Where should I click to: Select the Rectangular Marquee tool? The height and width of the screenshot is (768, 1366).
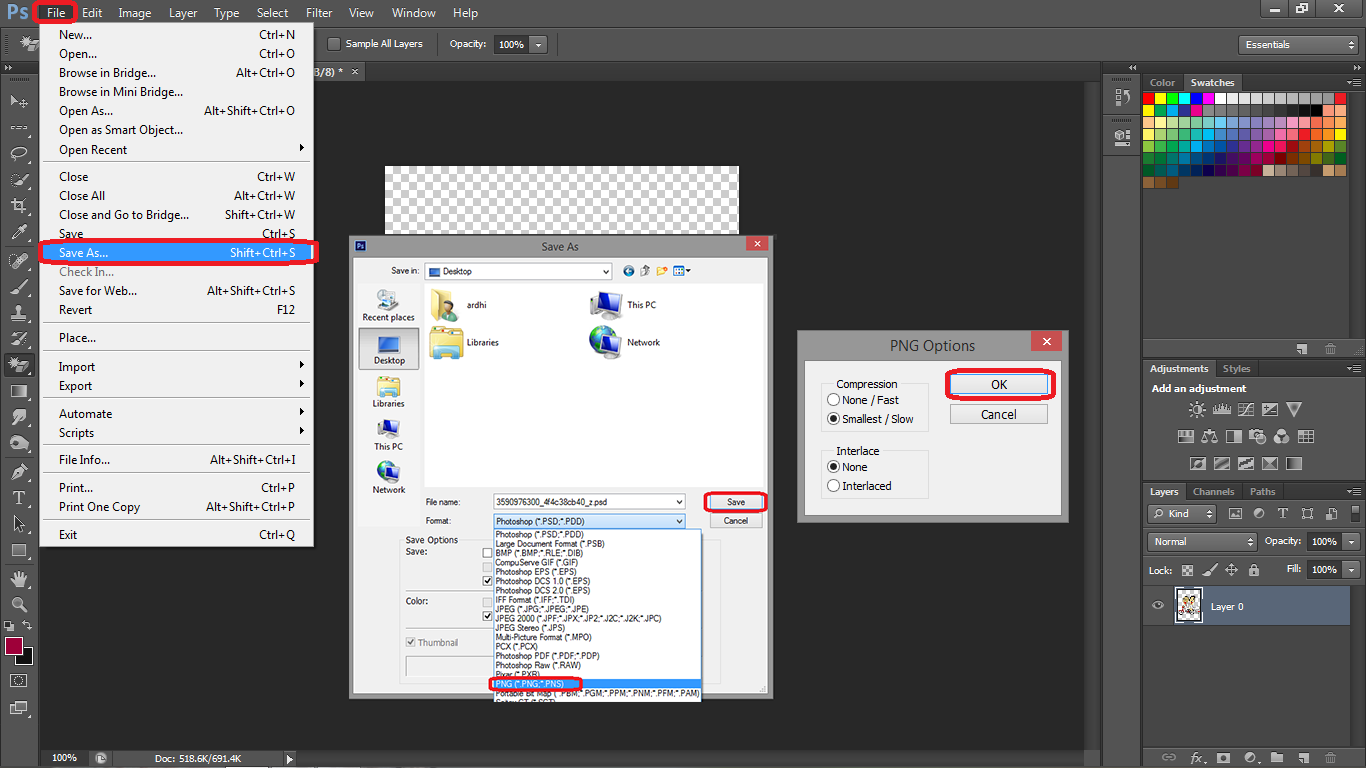[x=19, y=128]
